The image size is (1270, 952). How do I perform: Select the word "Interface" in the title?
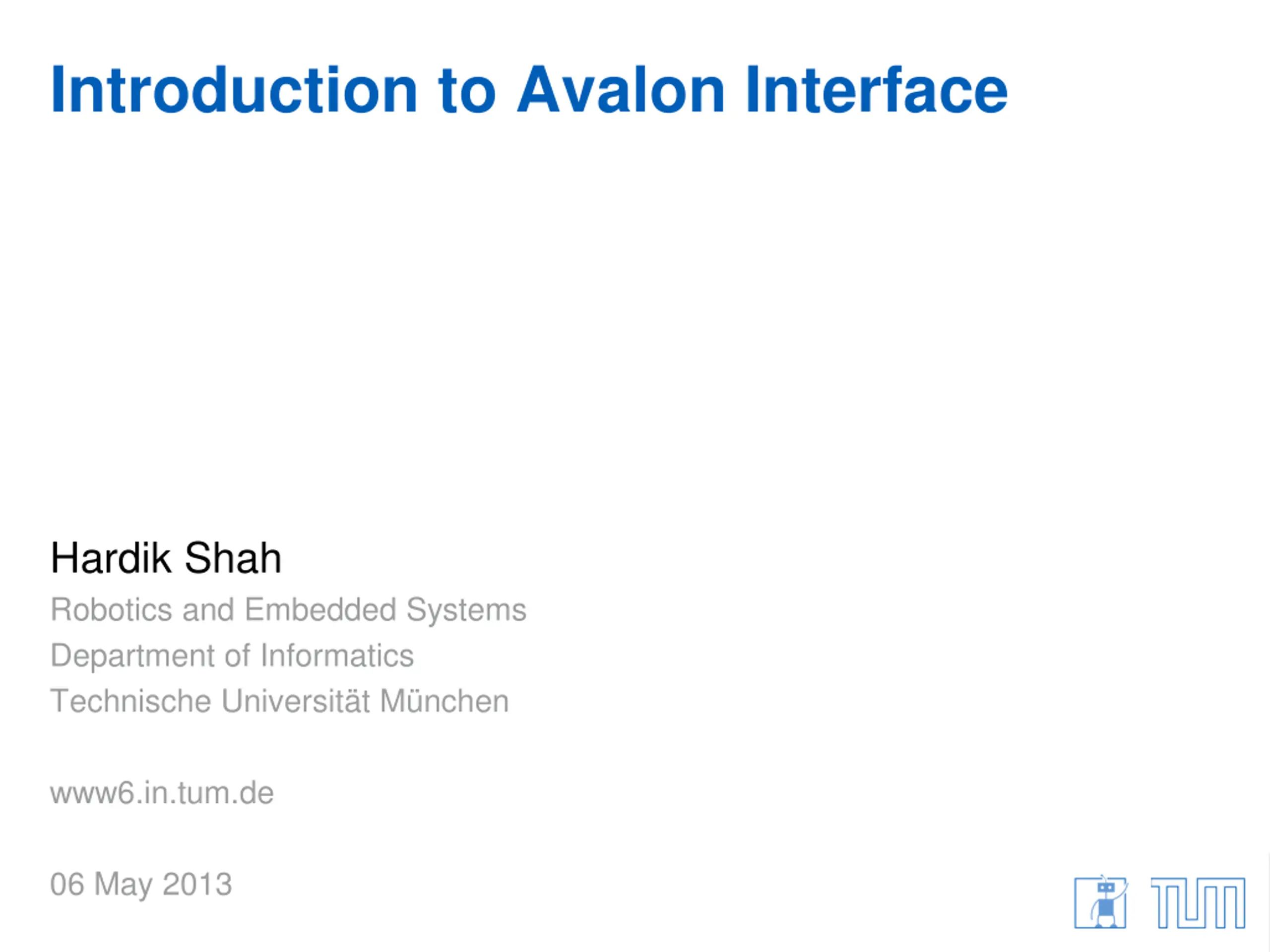(877, 90)
